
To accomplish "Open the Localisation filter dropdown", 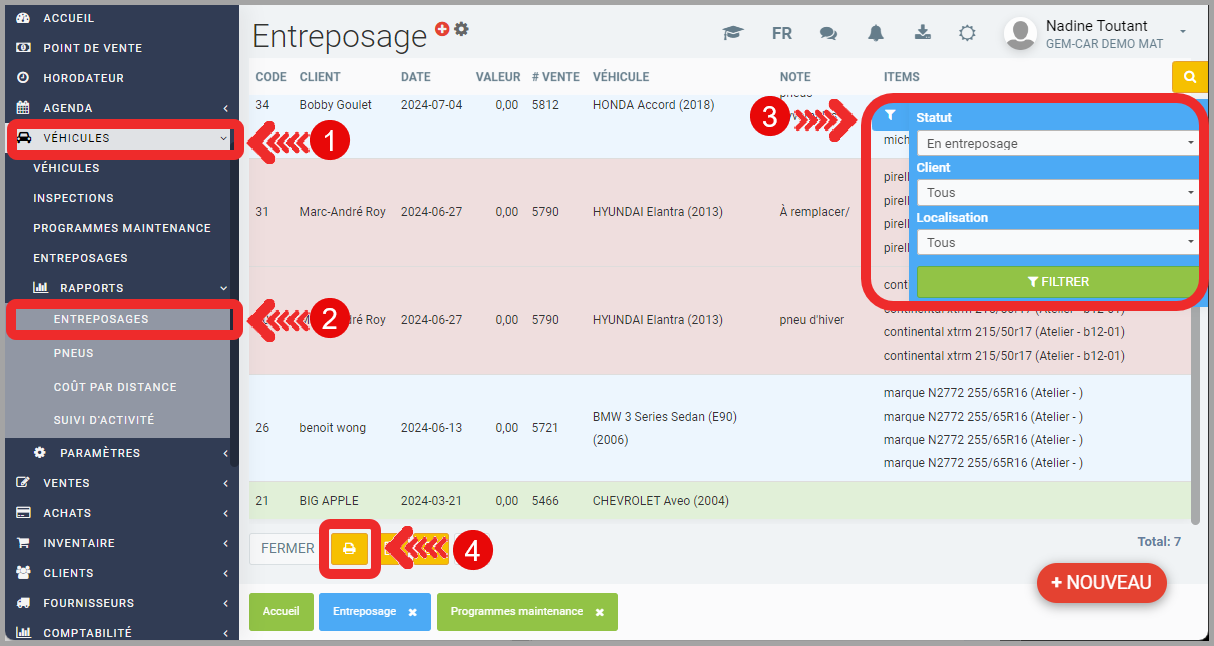I will [1057, 242].
